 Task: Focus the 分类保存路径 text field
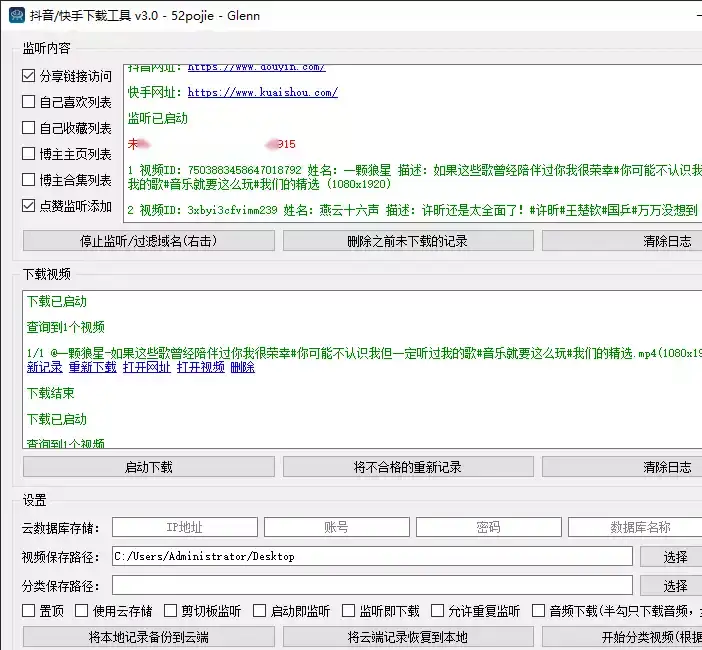(372, 585)
